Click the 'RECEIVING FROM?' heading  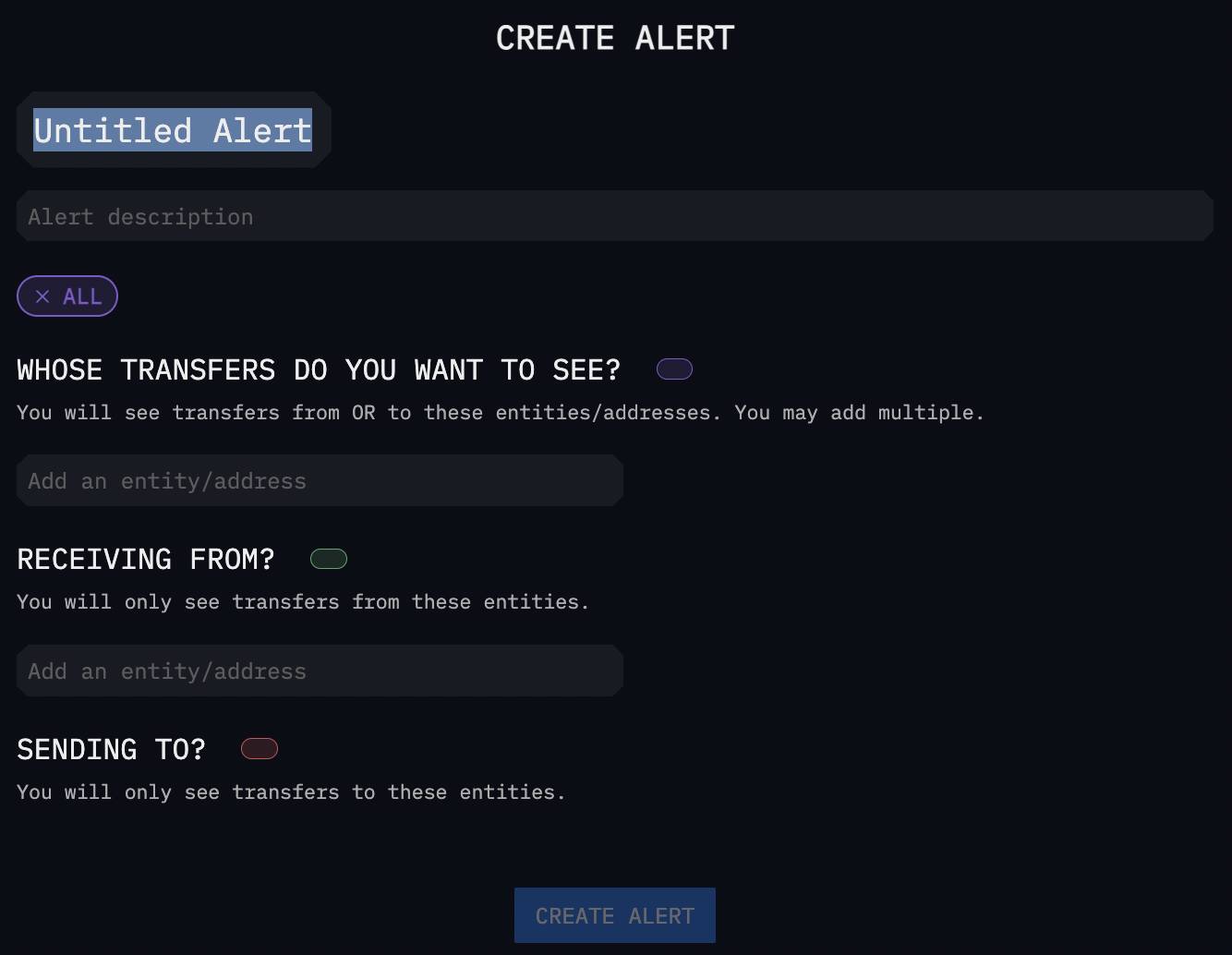pos(146,559)
